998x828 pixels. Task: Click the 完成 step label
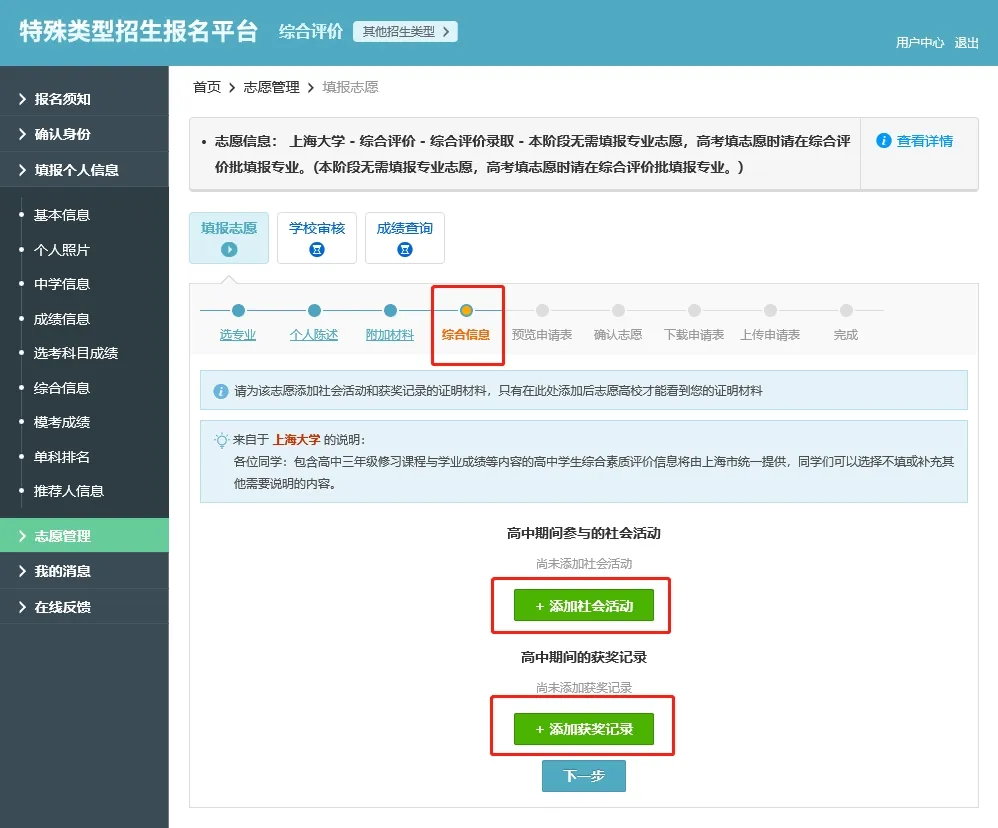(846, 335)
